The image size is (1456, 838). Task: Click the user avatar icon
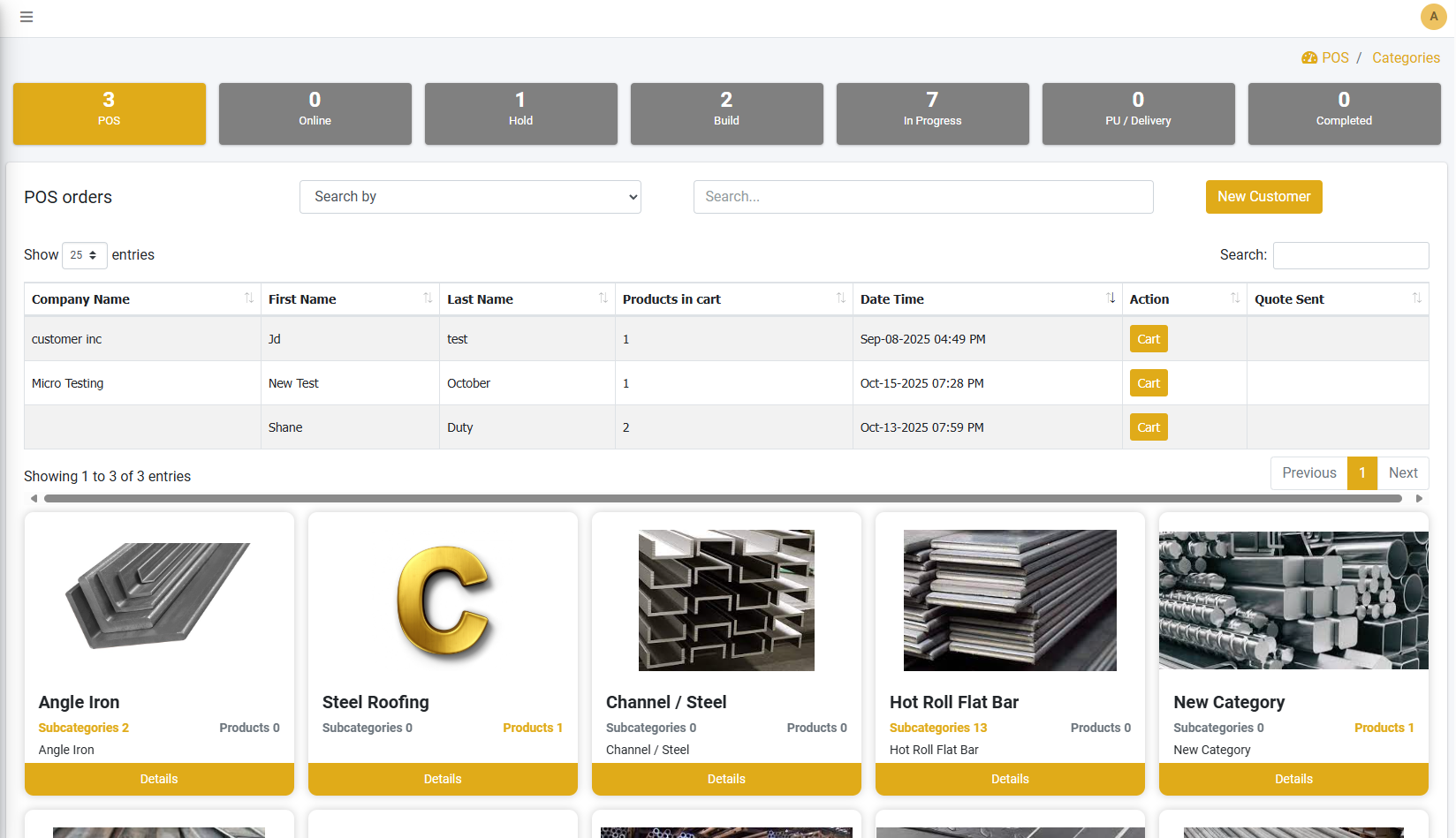pos(1433,17)
